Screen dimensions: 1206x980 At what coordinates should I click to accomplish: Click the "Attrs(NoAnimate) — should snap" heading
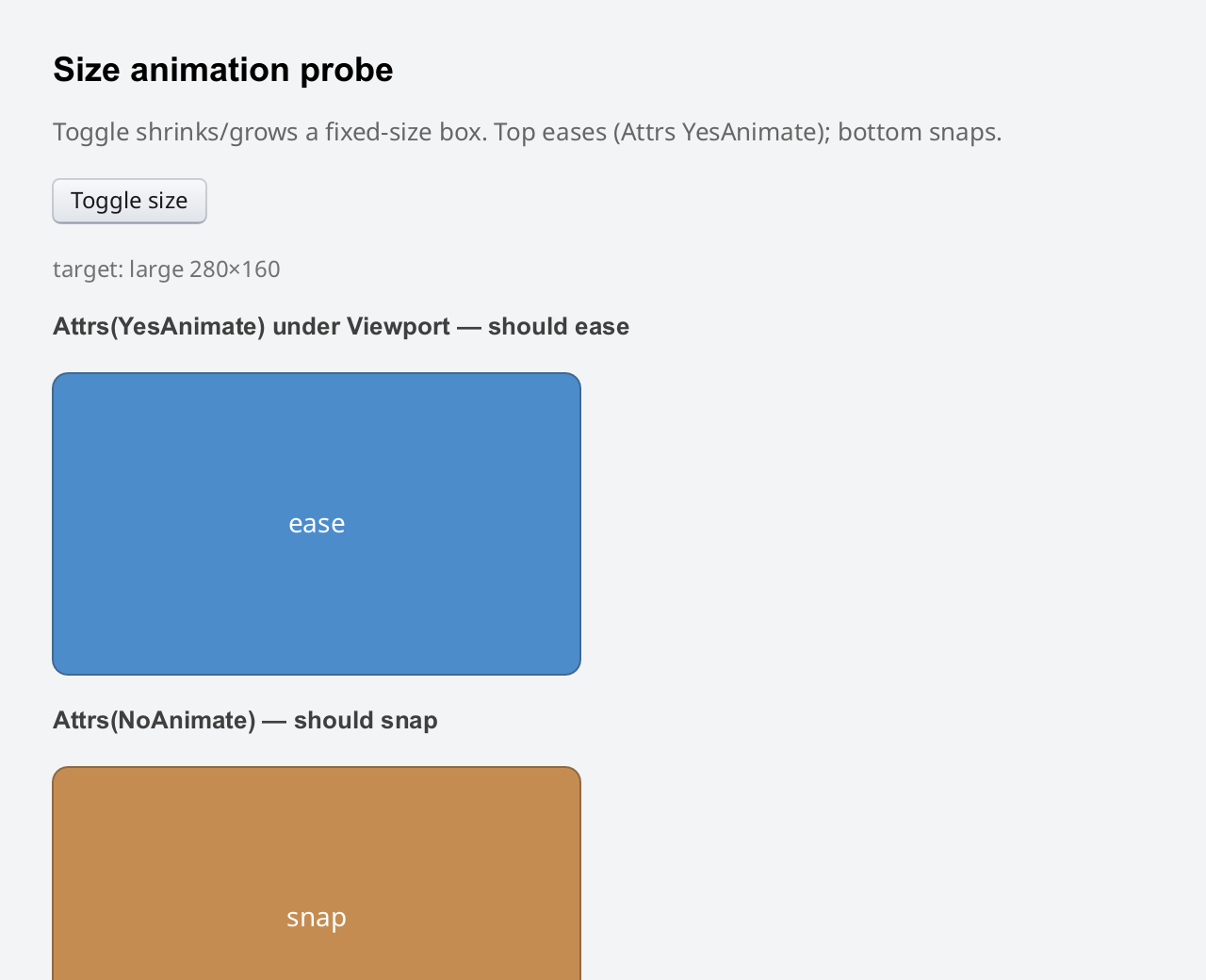point(245,721)
